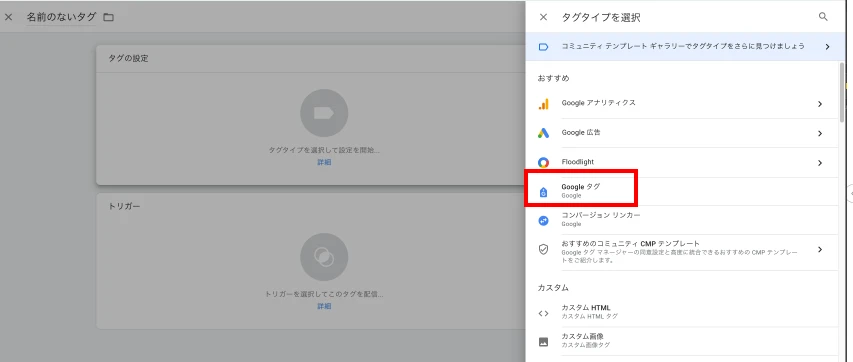Click the shield icon for CMP templates
The image size is (853, 362).
click(x=543, y=249)
